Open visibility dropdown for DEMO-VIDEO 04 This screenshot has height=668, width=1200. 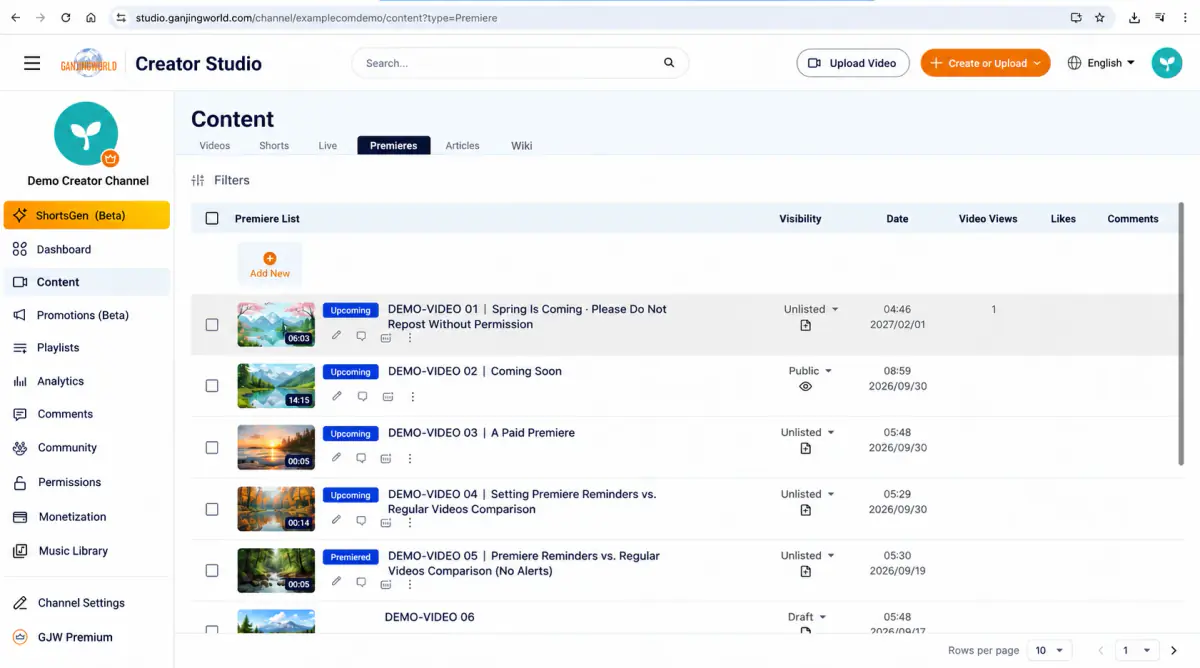(x=808, y=494)
